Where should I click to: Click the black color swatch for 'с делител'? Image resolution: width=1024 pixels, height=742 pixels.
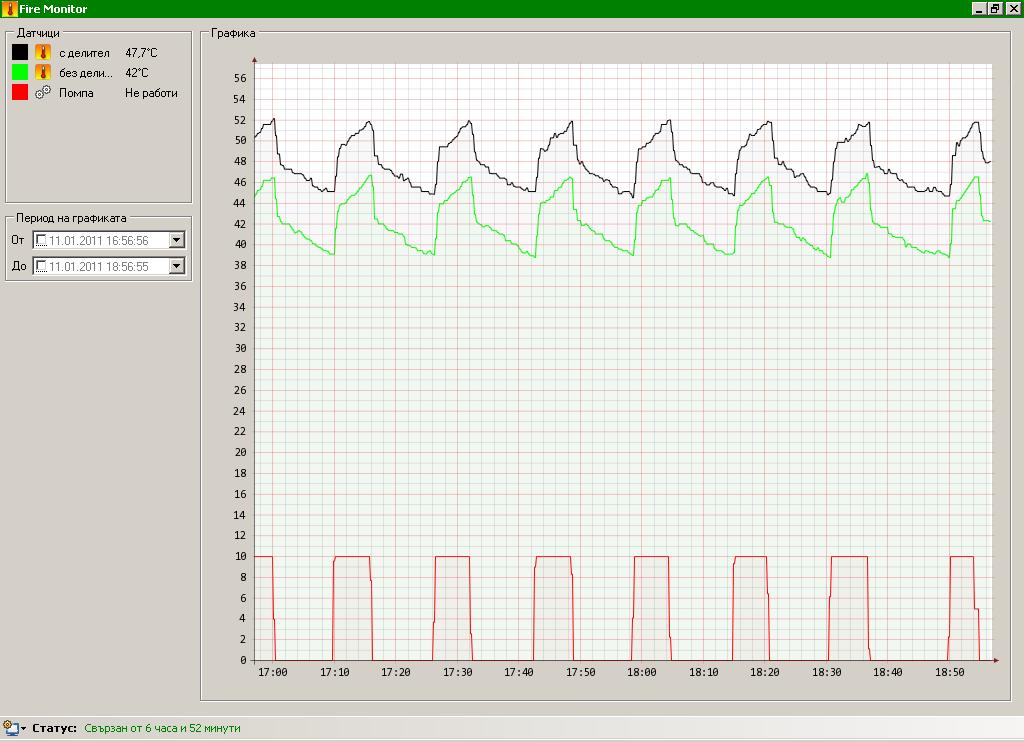20,52
